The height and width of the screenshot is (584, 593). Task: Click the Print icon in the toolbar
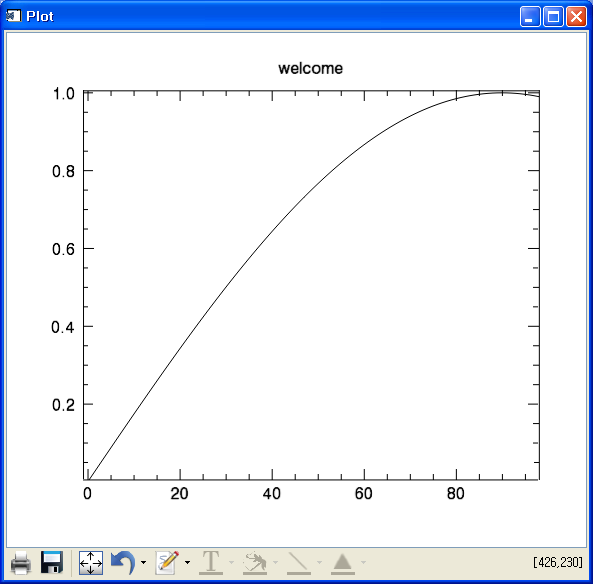click(21, 562)
